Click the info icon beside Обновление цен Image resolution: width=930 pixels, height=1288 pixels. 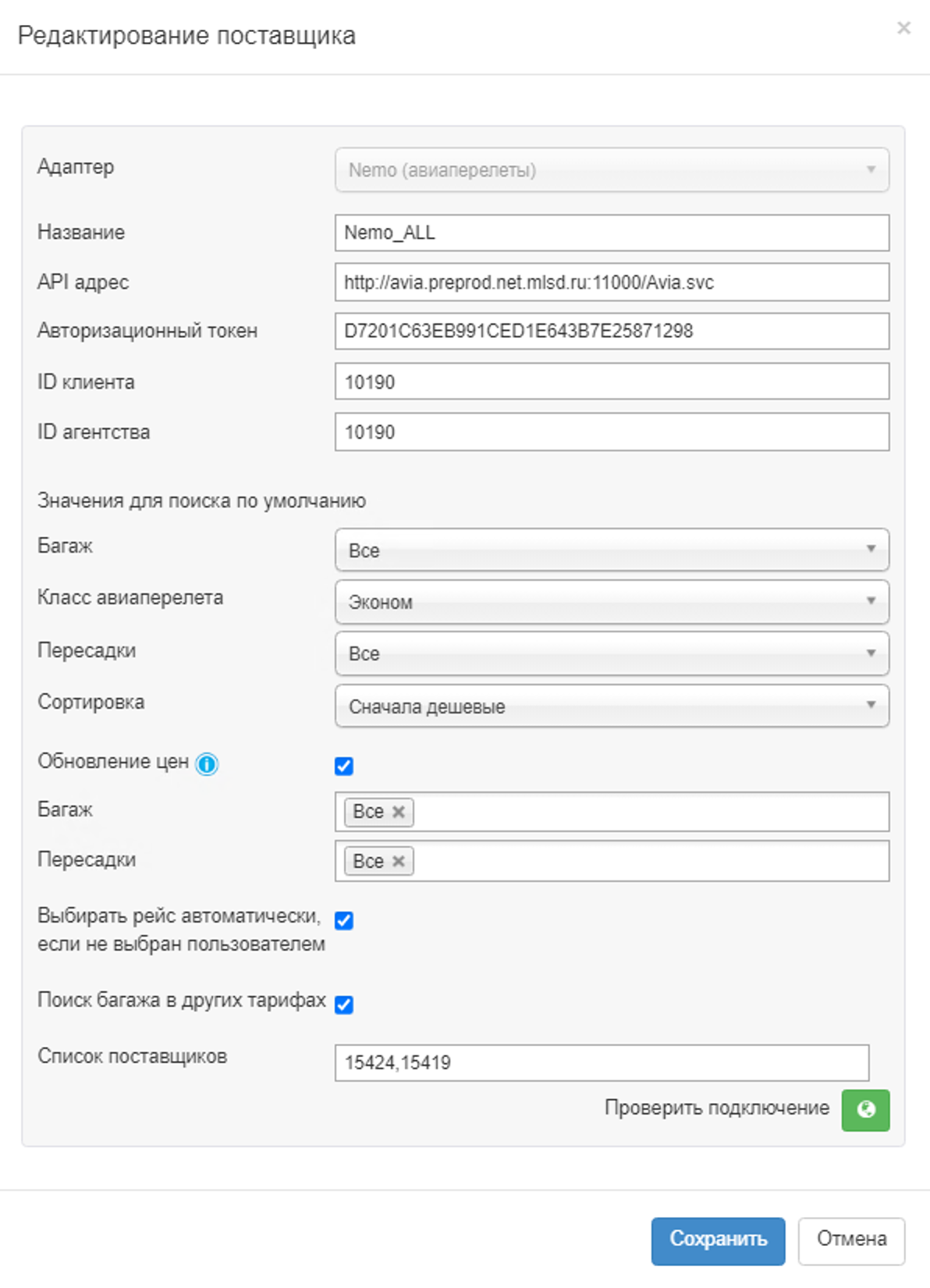[207, 764]
